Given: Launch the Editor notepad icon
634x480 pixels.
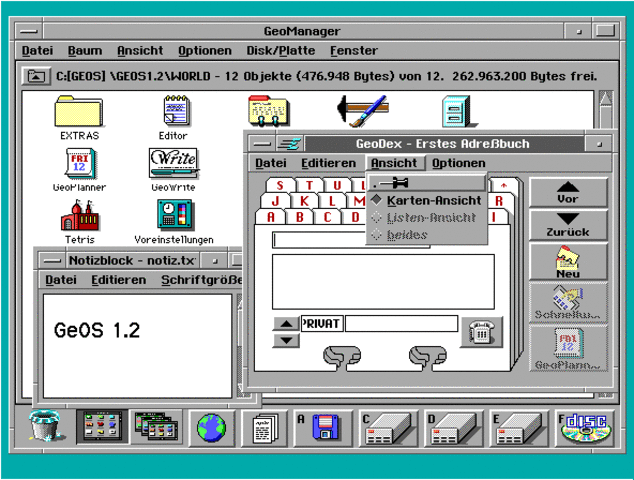Looking at the screenshot, I should pyautogui.click(x=177, y=110).
